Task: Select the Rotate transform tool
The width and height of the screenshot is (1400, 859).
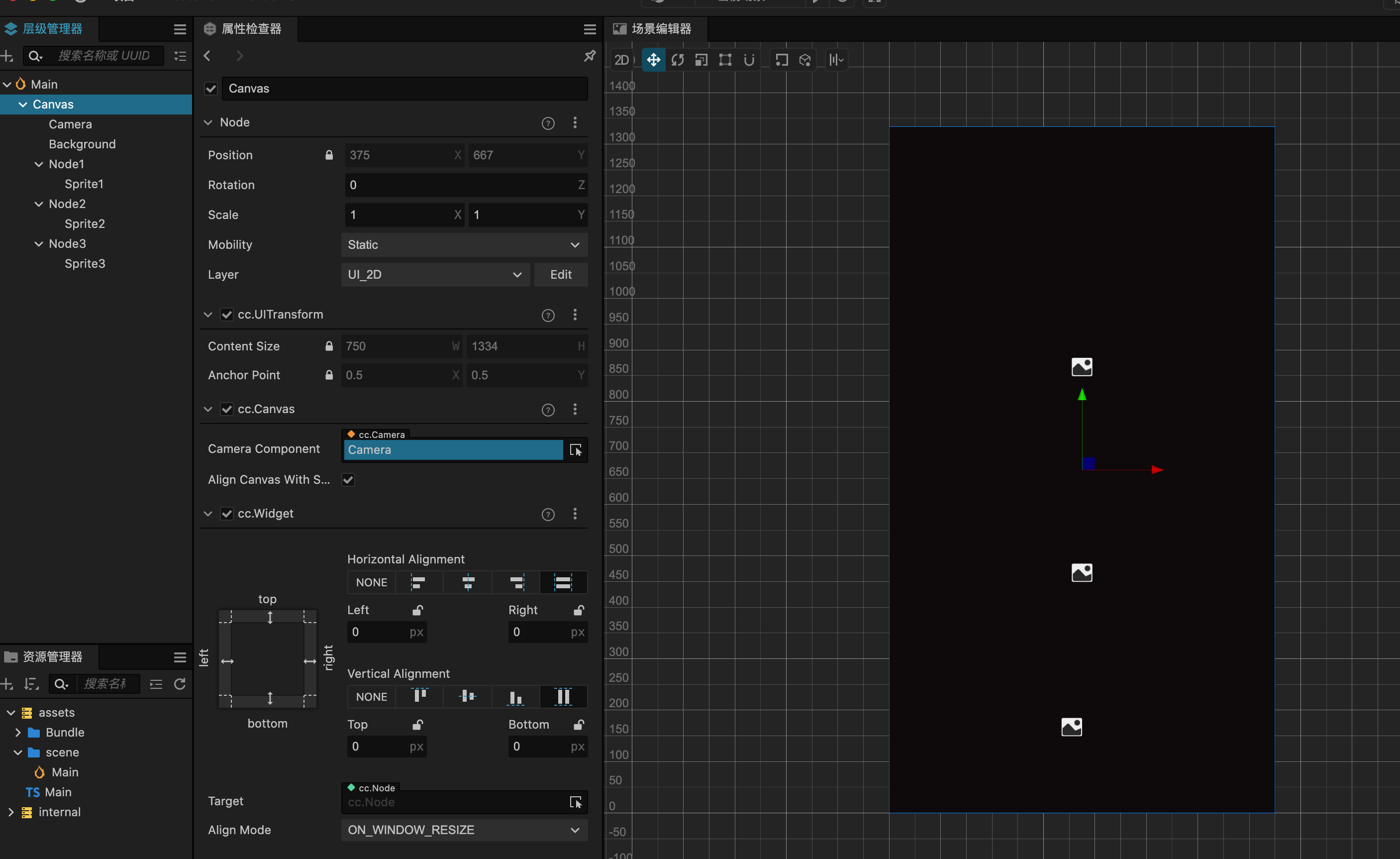Action: [x=677, y=60]
